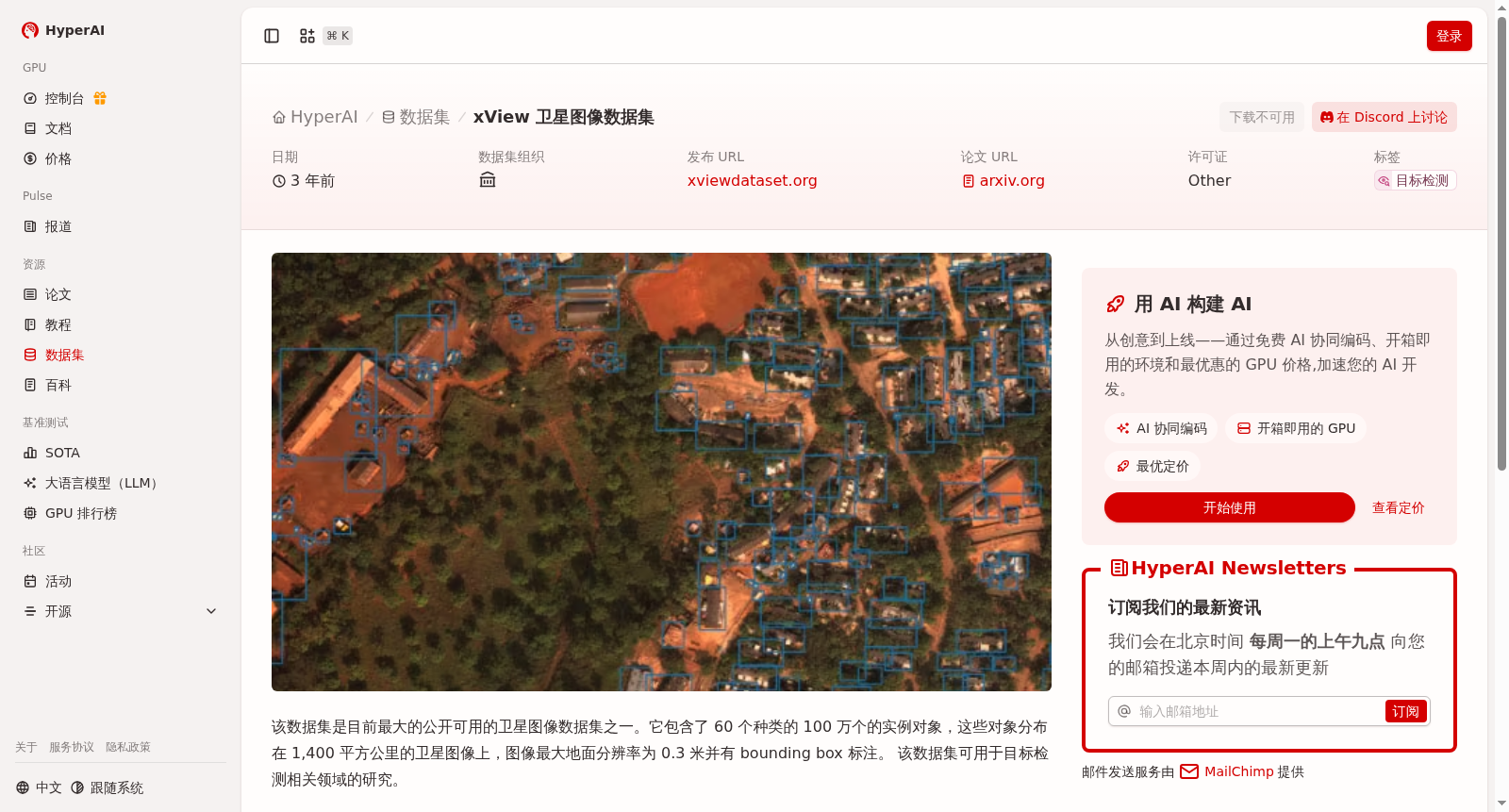Click the HyperAI Newsletters heading icon

click(x=1119, y=568)
